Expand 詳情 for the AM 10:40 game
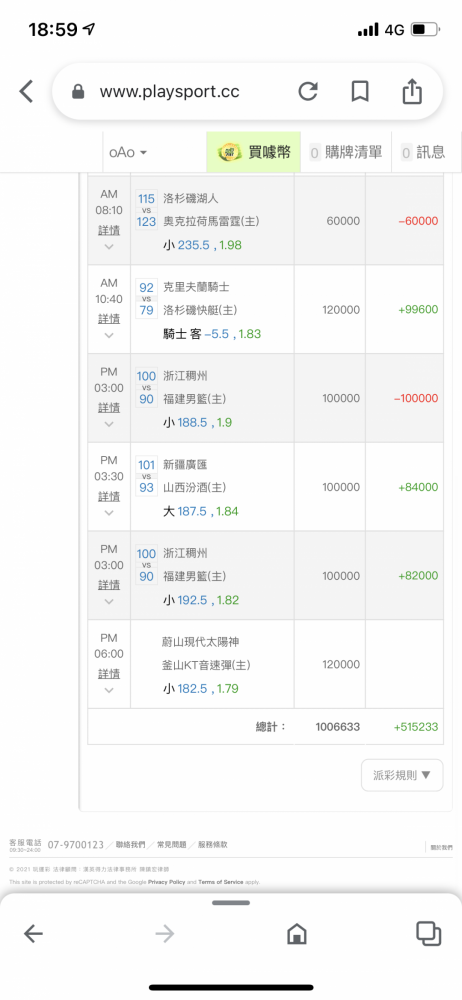The height and width of the screenshot is (1000, 462). (109, 318)
